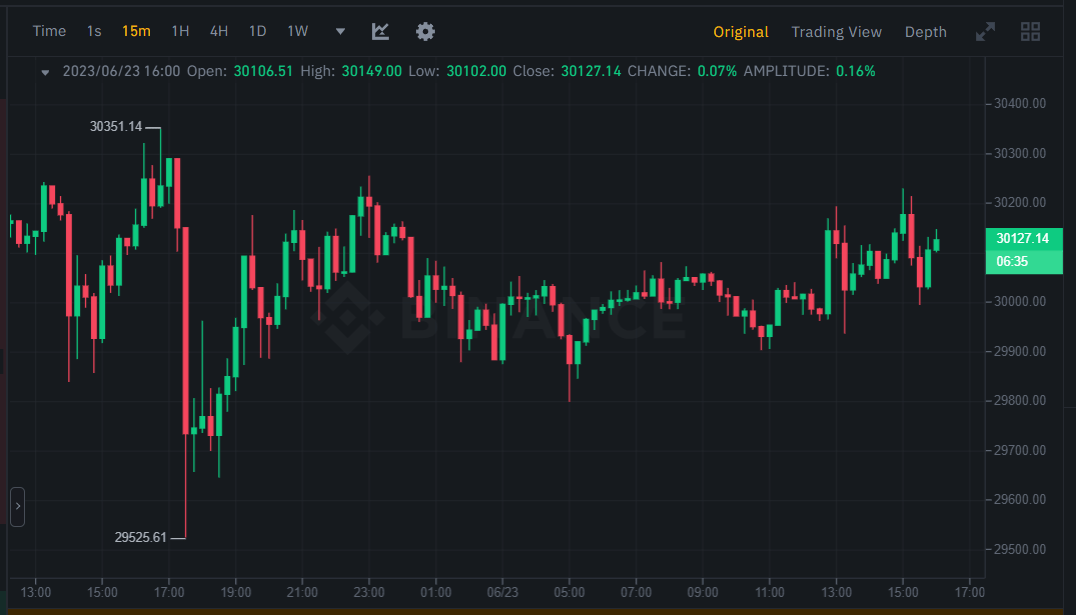Switch chart interval to 4H
1076x615 pixels.
tap(219, 32)
